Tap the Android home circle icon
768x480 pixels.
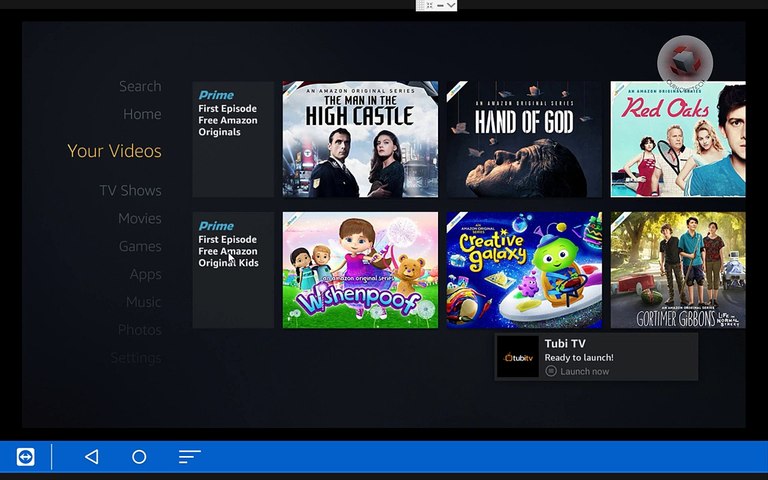(139, 456)
